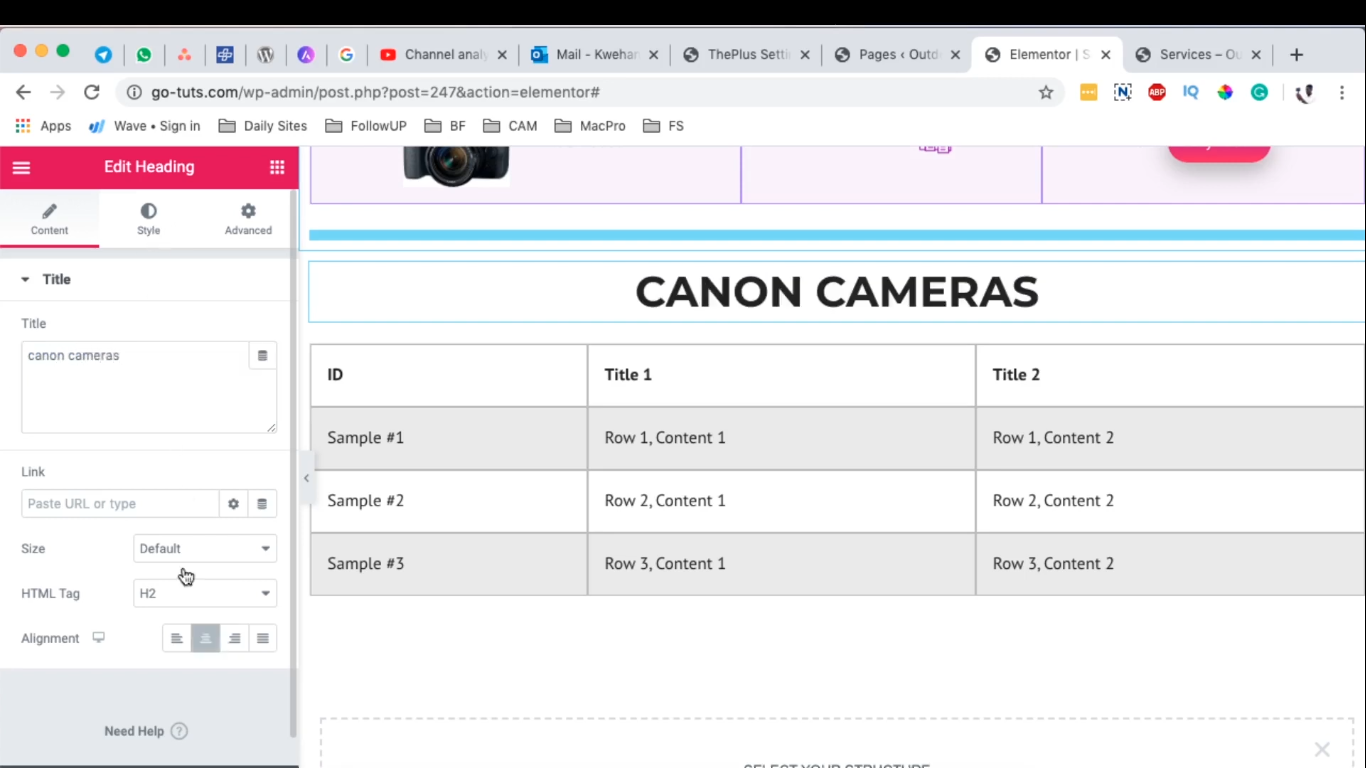This screenshot has width=1366, height=768.
Task: Open the WordPress pinned tab
Action: [x=265, y=55]
